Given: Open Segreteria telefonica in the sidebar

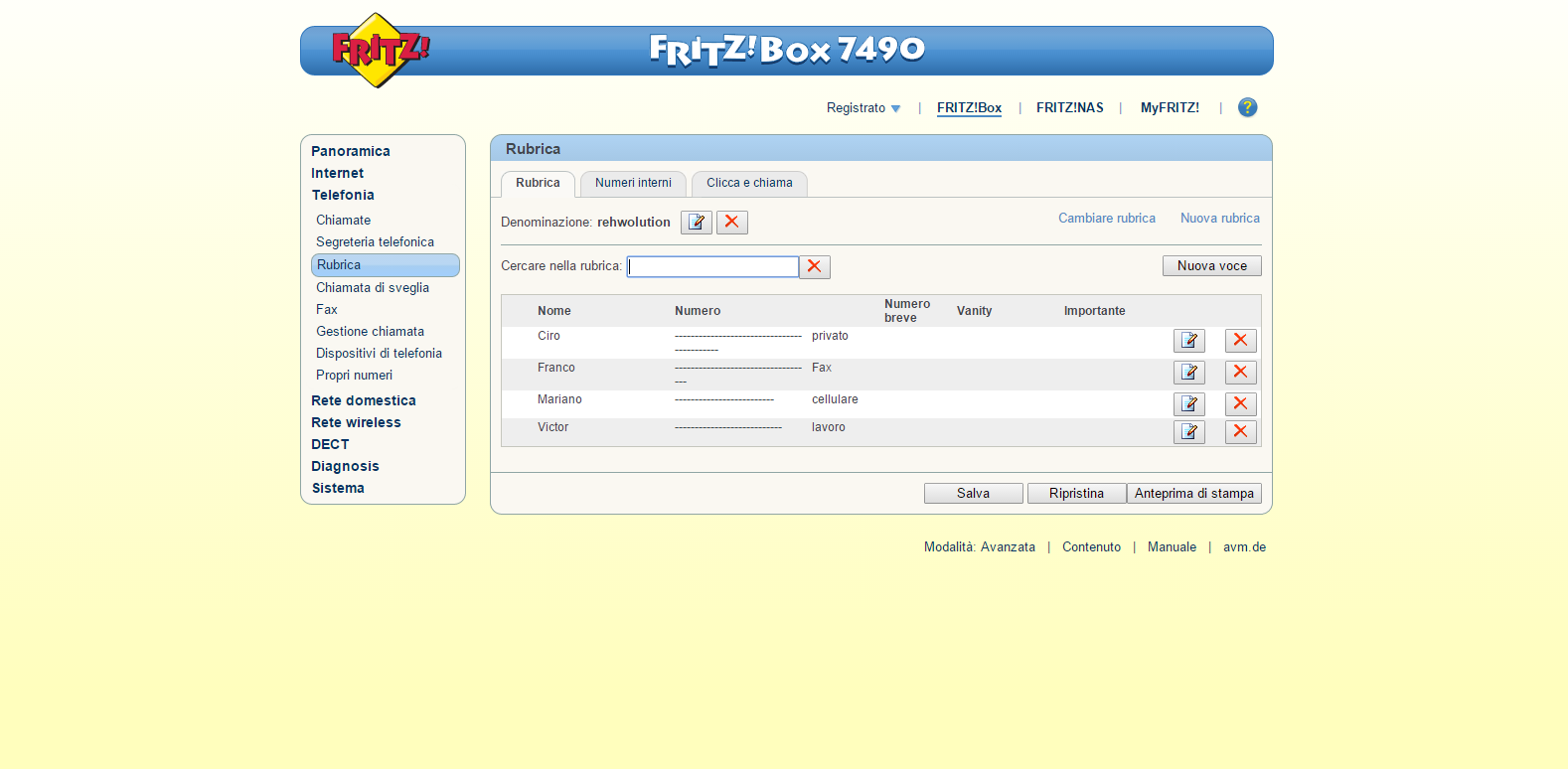Looking at the screenshot, I should coord(375,242).
